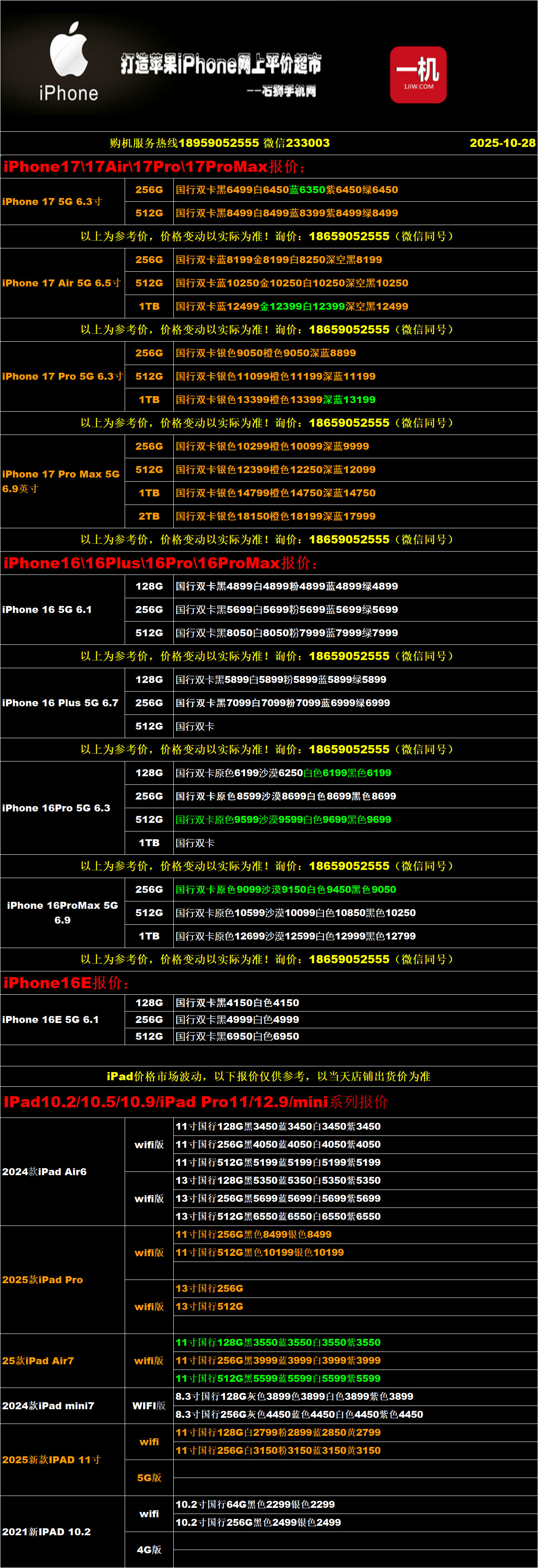This screenshot has width=538, height=1568.
Task: Click the iPhone 17 Air 5G 6.5寸 model cell
Action: click(x=61, y=283)
